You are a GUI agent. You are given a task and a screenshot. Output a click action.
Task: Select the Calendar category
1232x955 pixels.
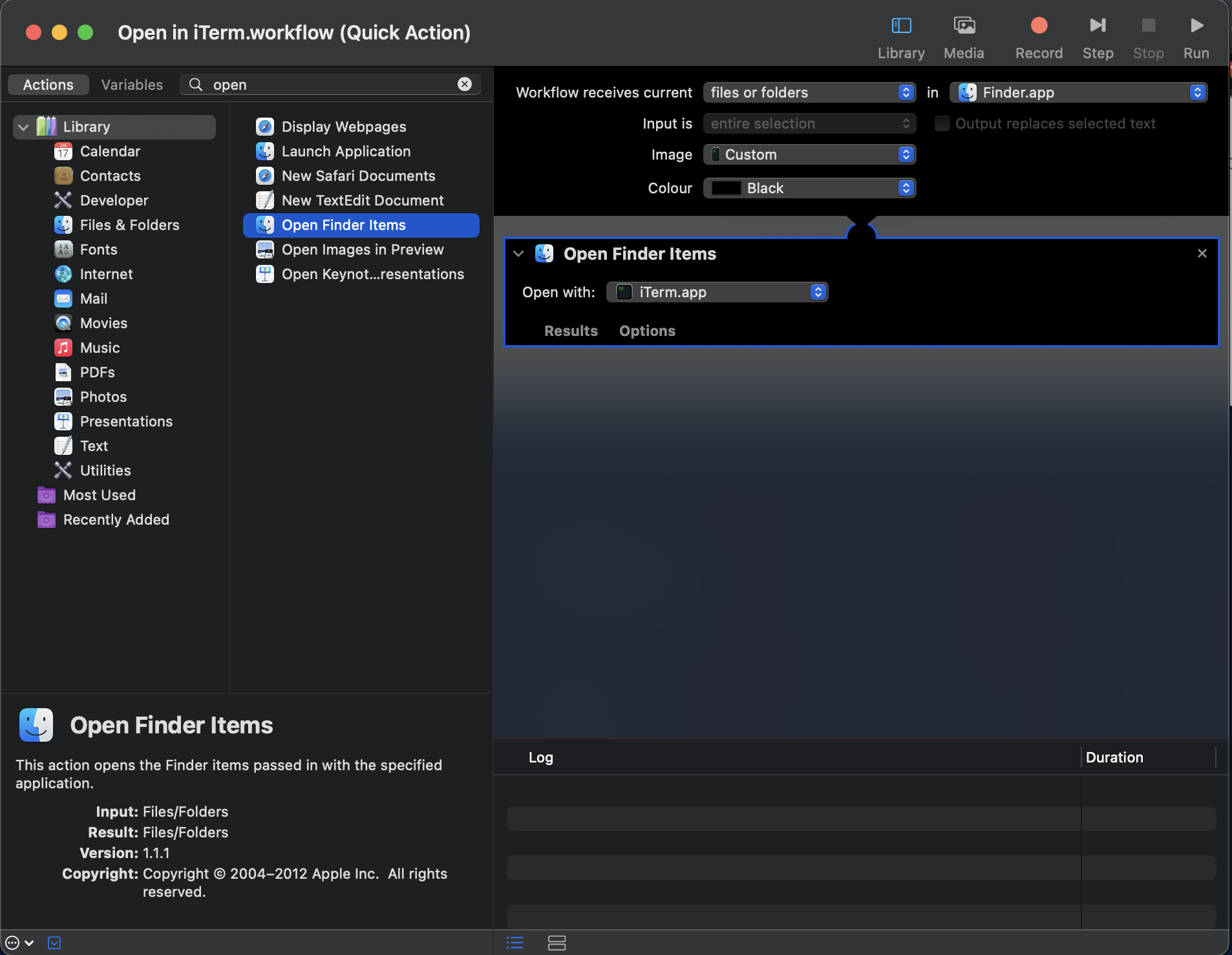110,152
